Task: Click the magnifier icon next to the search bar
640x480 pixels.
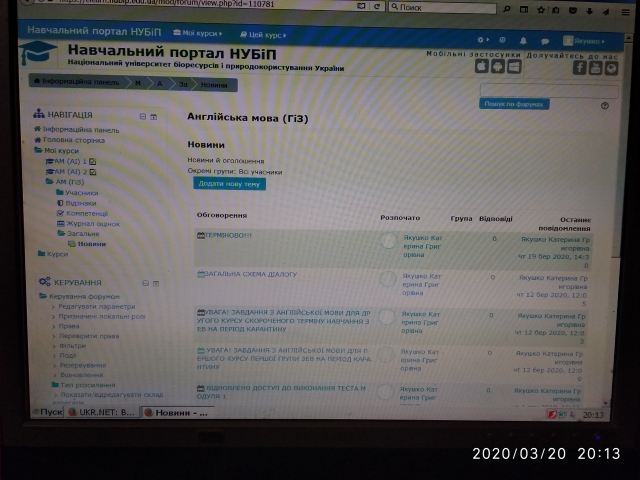Action: pos(507,9)
